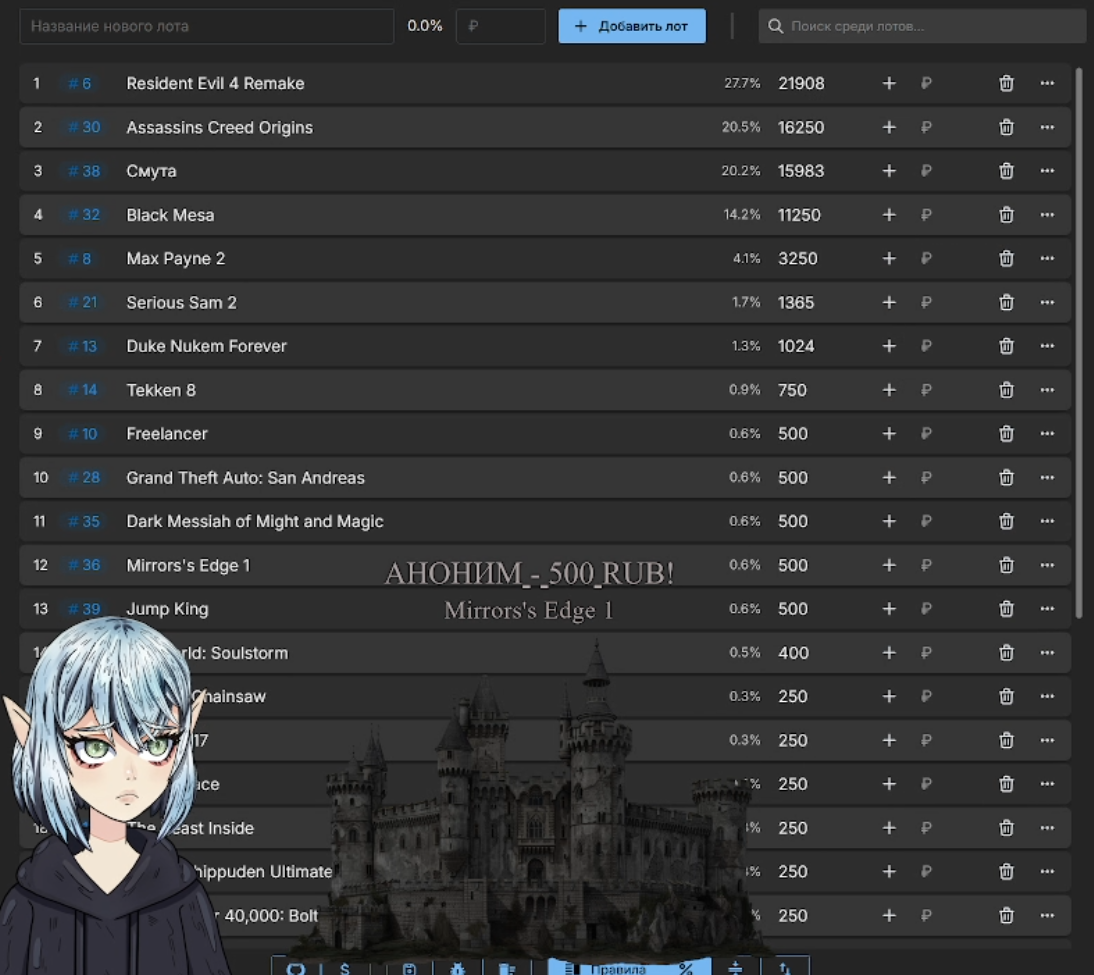Image resolution: width=1094 pixels, height=975 pixels.
Task: Open more options for Max Payne 2
Action: click(x=1047, y=258)
